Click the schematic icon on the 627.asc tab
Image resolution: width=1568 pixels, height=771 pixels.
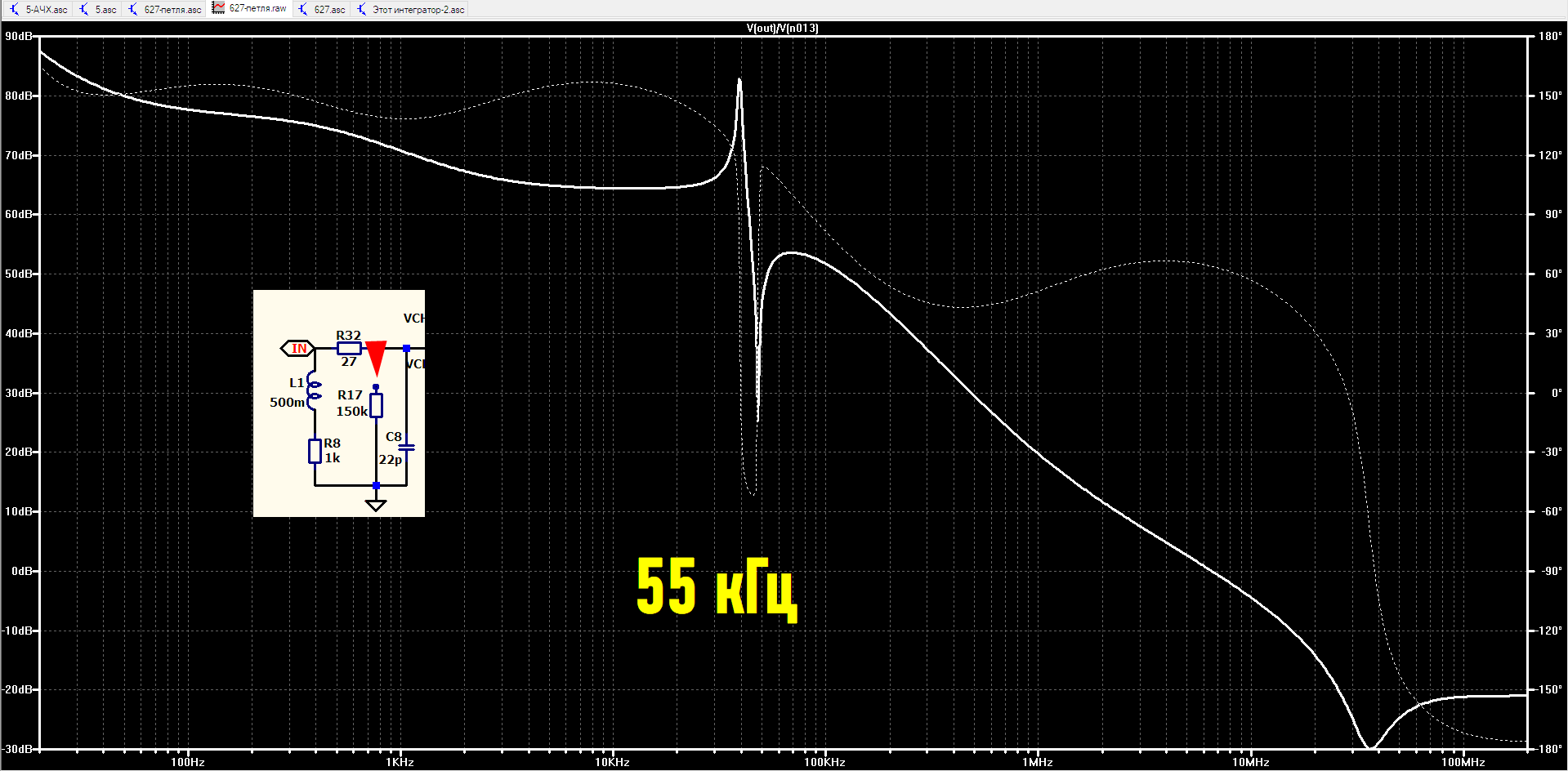(303, 9)
